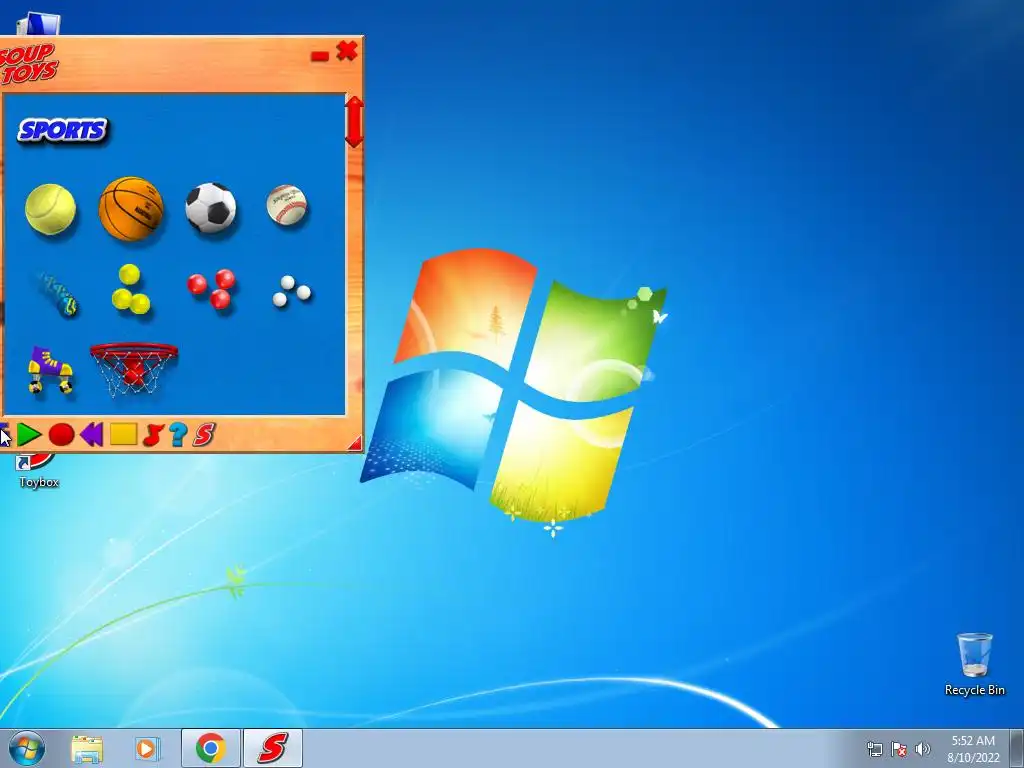Screen dimensions: 1024x768
Task: Minimize the Soup Toys toybox window
Action: point(320,56)
